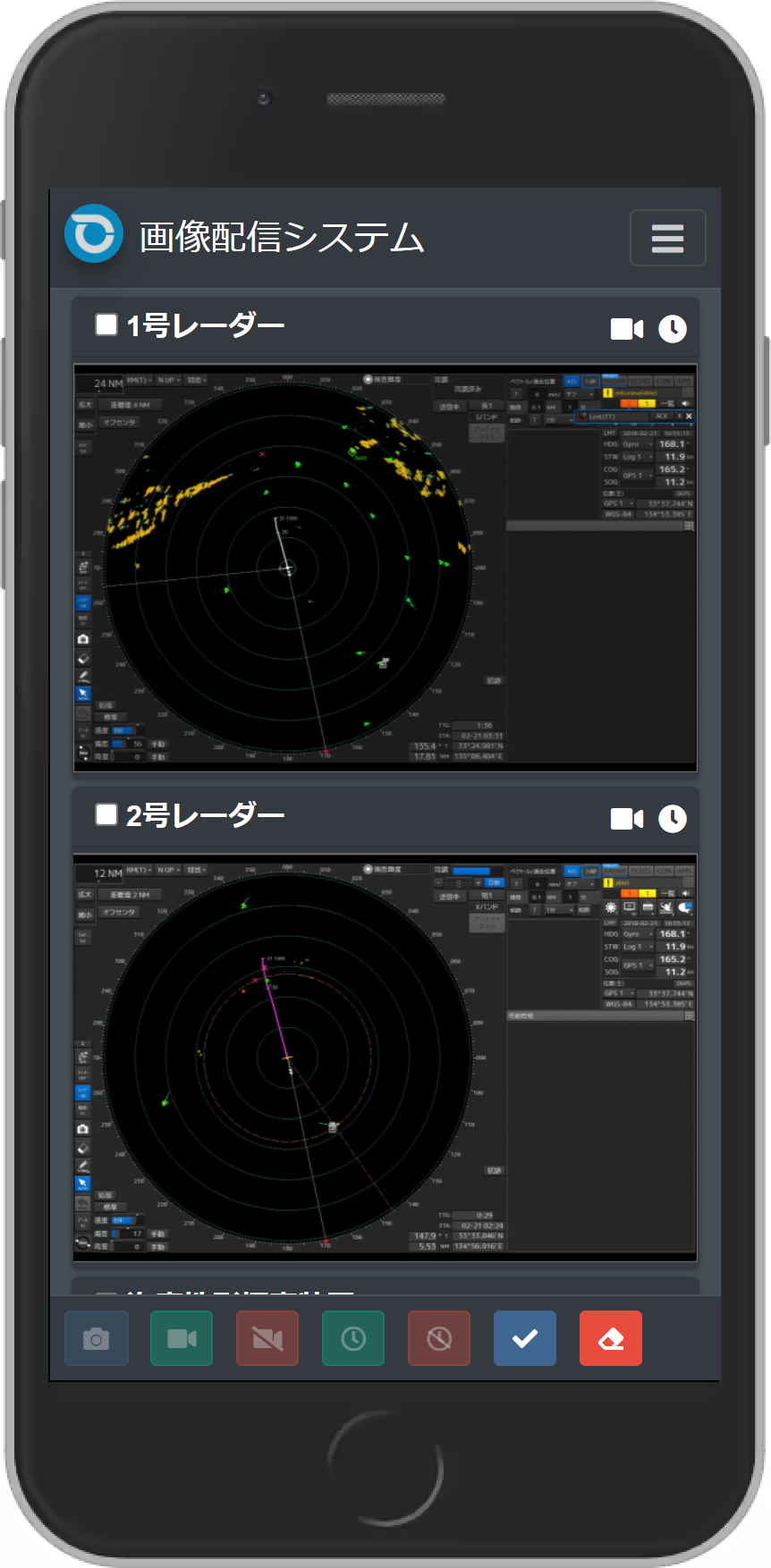Check the 1号レーダー checkbox
The width and height of the screenshot is (771, 1568).
[x=106, y=325]
